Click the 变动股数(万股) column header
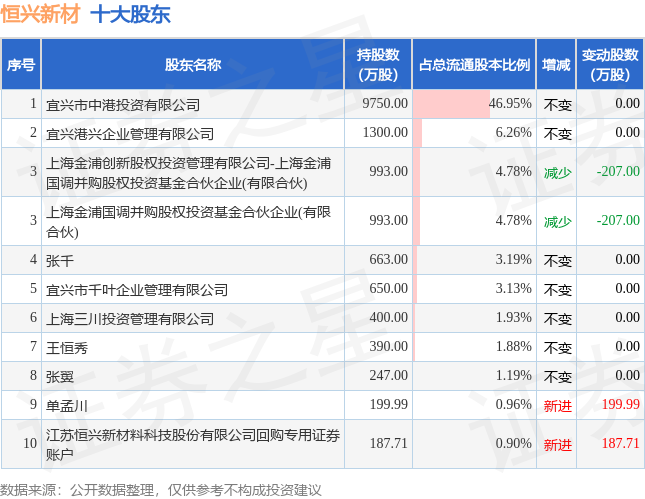The width and height of the screenshot is (645, 499). pos(610,65)
